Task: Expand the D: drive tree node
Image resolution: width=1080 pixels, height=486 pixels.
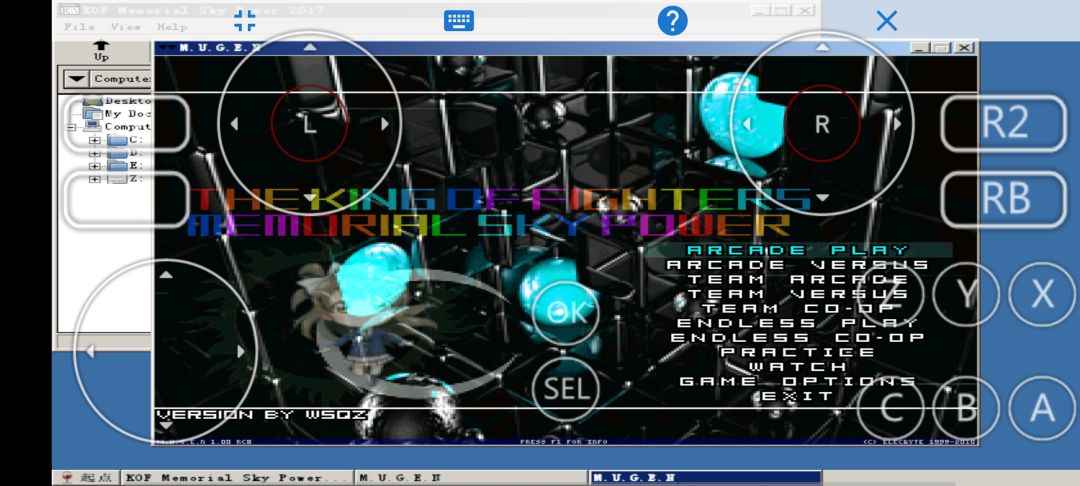Action: point(94,153)
